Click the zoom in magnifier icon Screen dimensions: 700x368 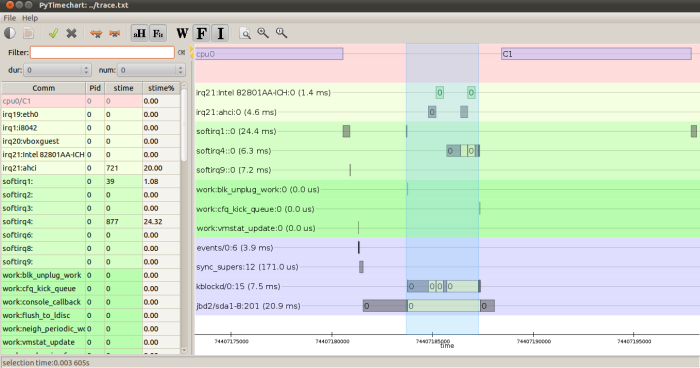pos(263,33)
